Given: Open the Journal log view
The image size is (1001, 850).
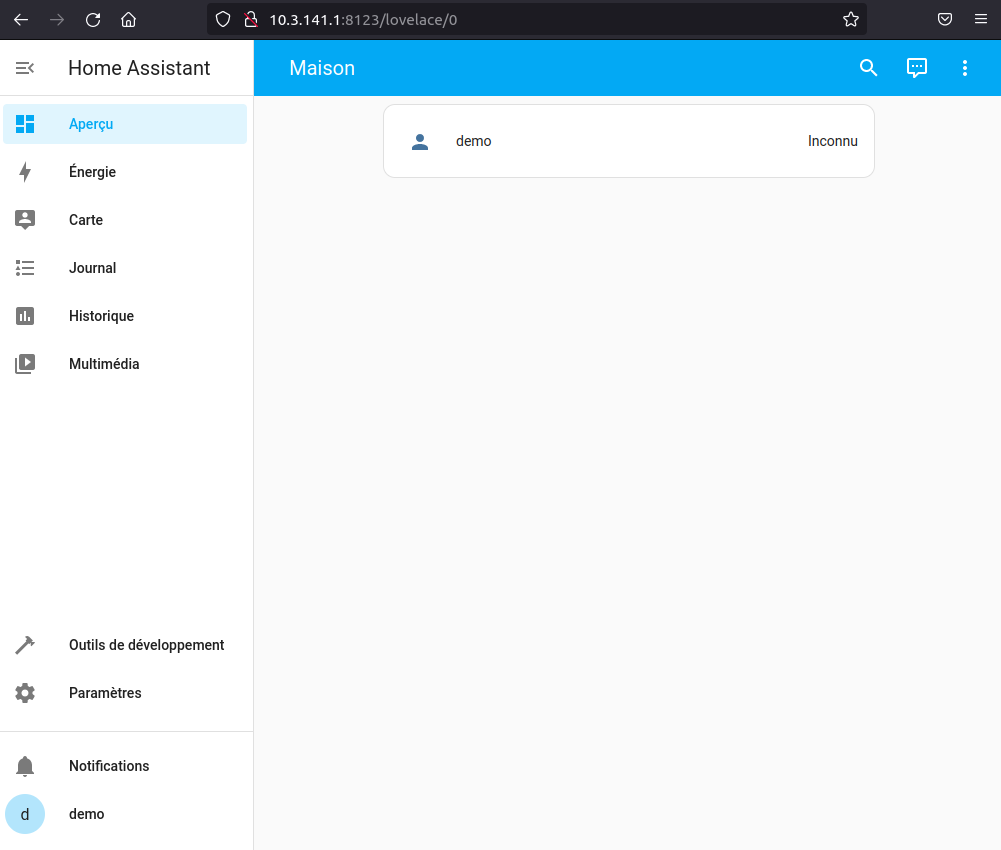Looking at the screenshot, I should (x=92, y=267).
